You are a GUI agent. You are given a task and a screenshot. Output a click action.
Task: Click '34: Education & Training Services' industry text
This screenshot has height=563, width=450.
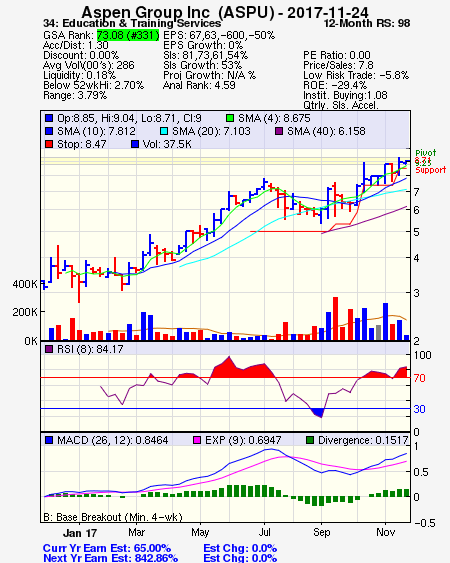coord(132,23)
